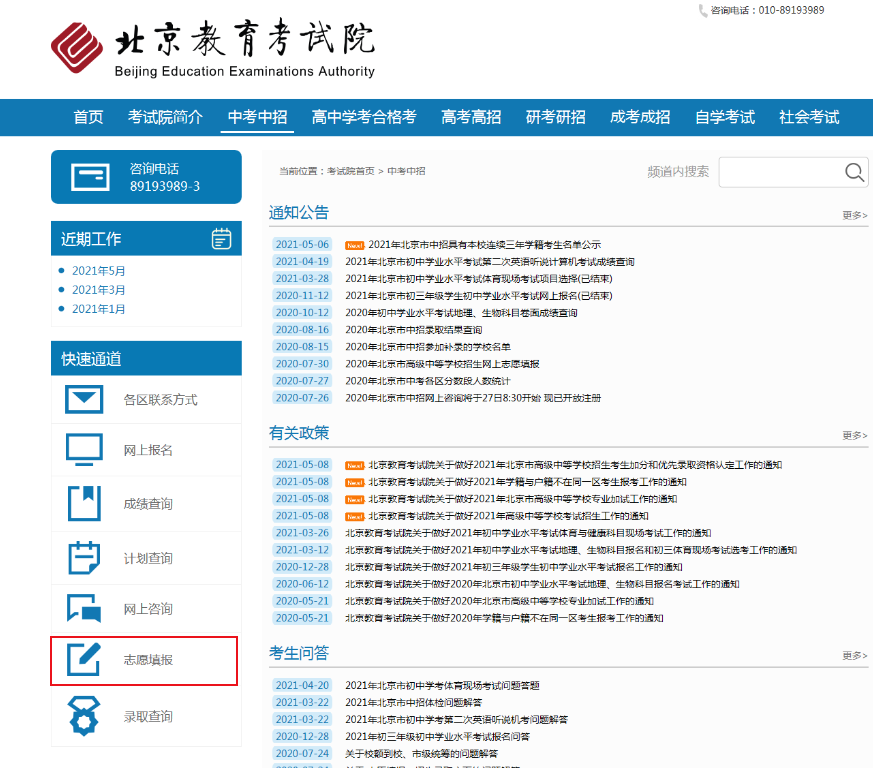
Task: Open 2021年1月 in 近期工作
Action: tap(99, 309)
